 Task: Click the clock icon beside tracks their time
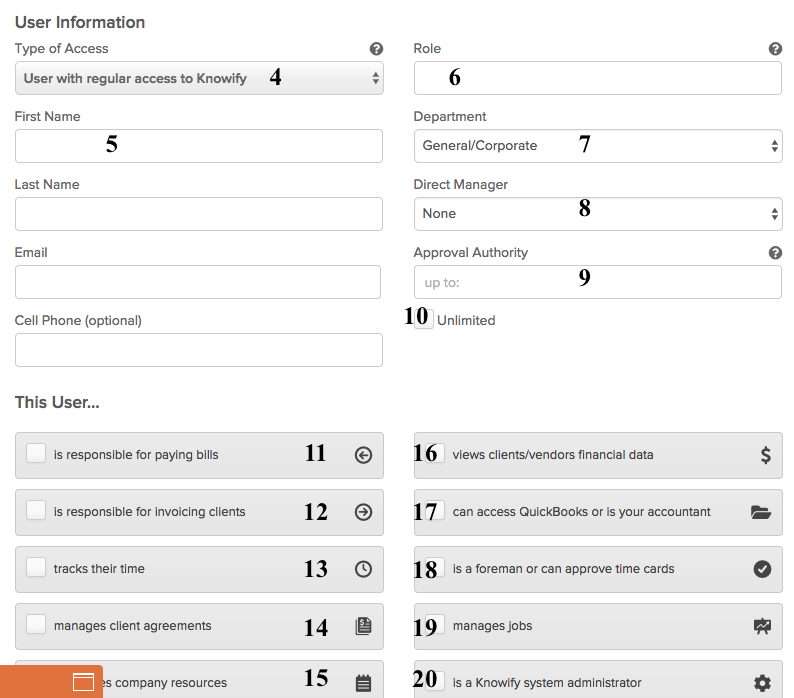[x=363, y=569]
